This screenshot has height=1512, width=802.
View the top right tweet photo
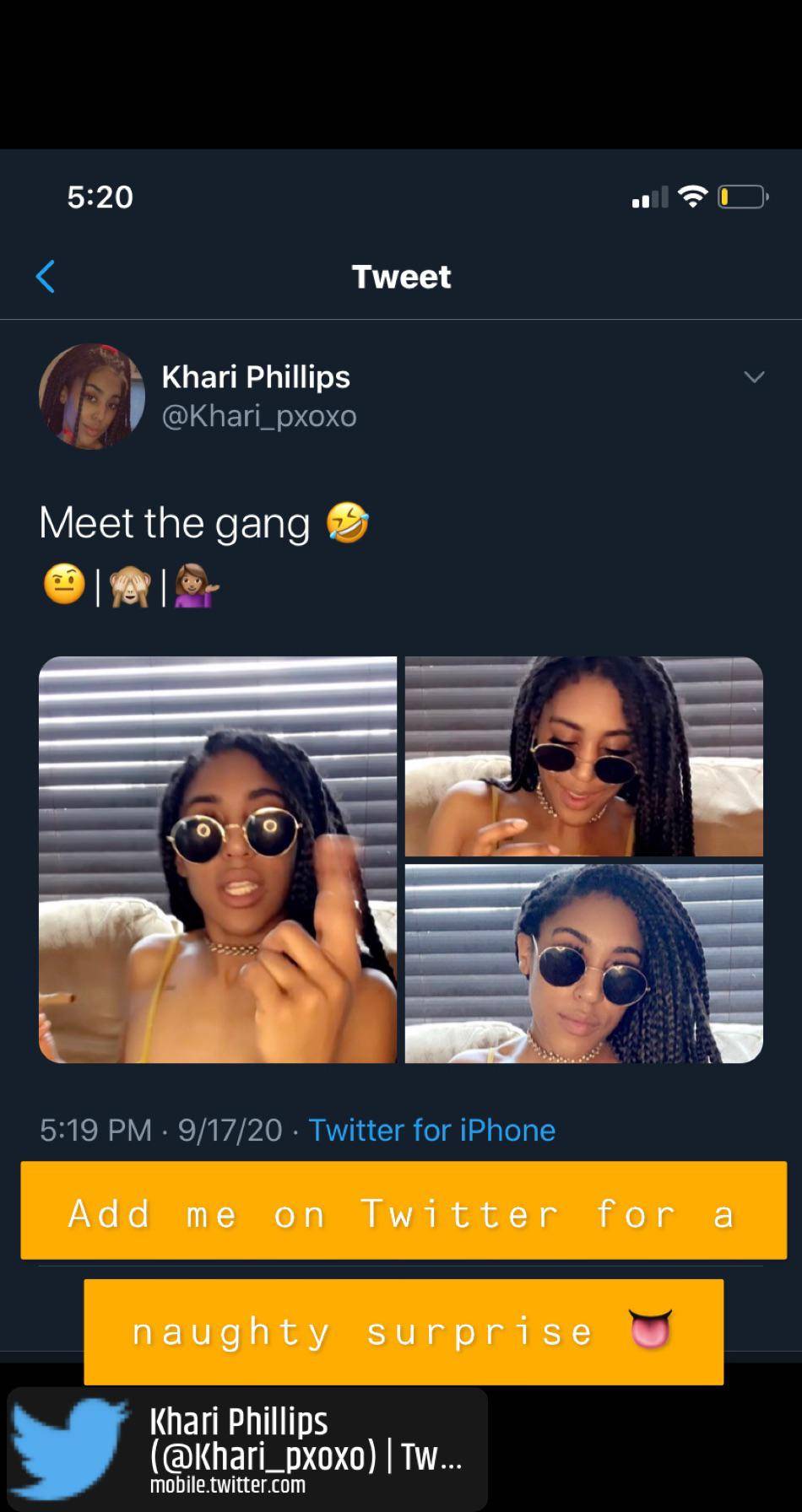pos(584,756)
